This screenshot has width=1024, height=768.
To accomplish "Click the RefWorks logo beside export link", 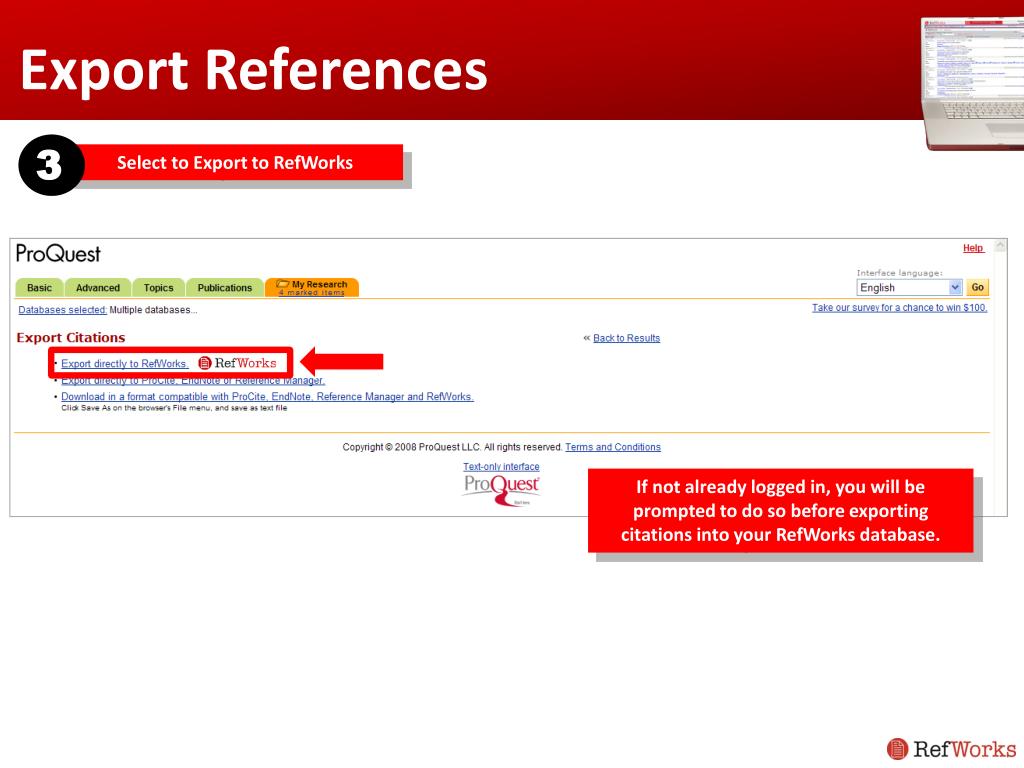I will [237, 363].
